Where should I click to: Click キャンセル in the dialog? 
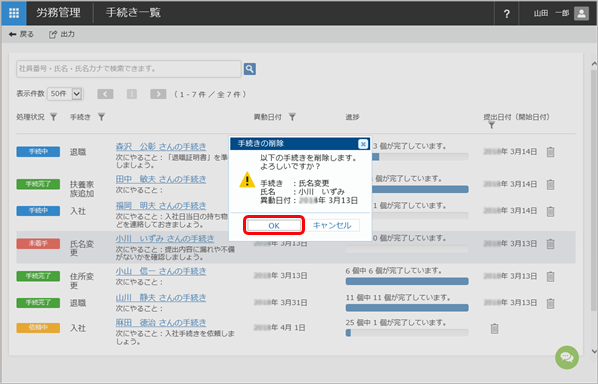[332, 225]
